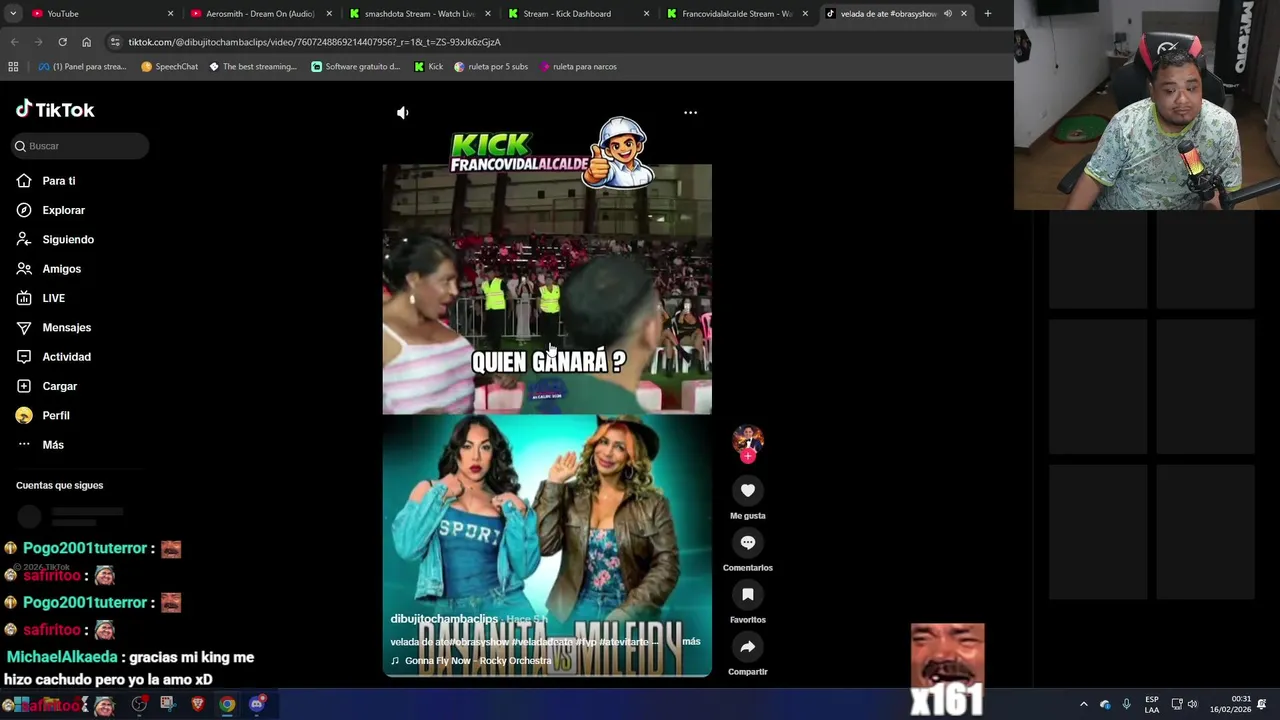Open the dibujitochambaclips profile link
Viewport: 1280px width, 720px height.
(444, 619)
